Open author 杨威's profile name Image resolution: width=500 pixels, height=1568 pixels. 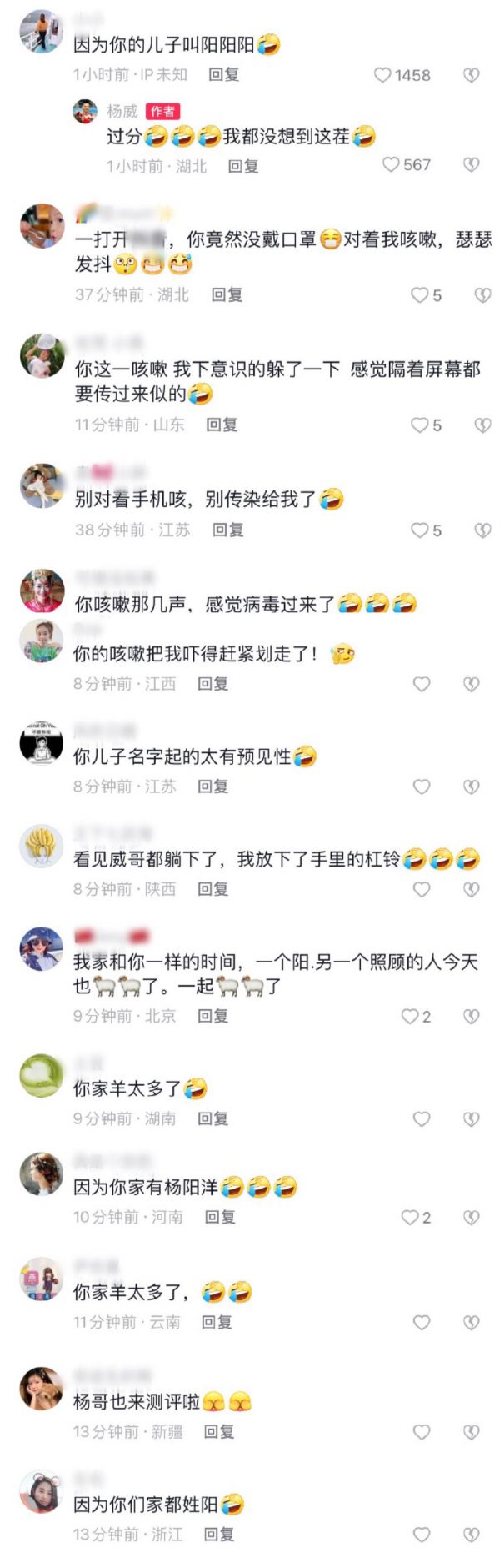(122, 111)
